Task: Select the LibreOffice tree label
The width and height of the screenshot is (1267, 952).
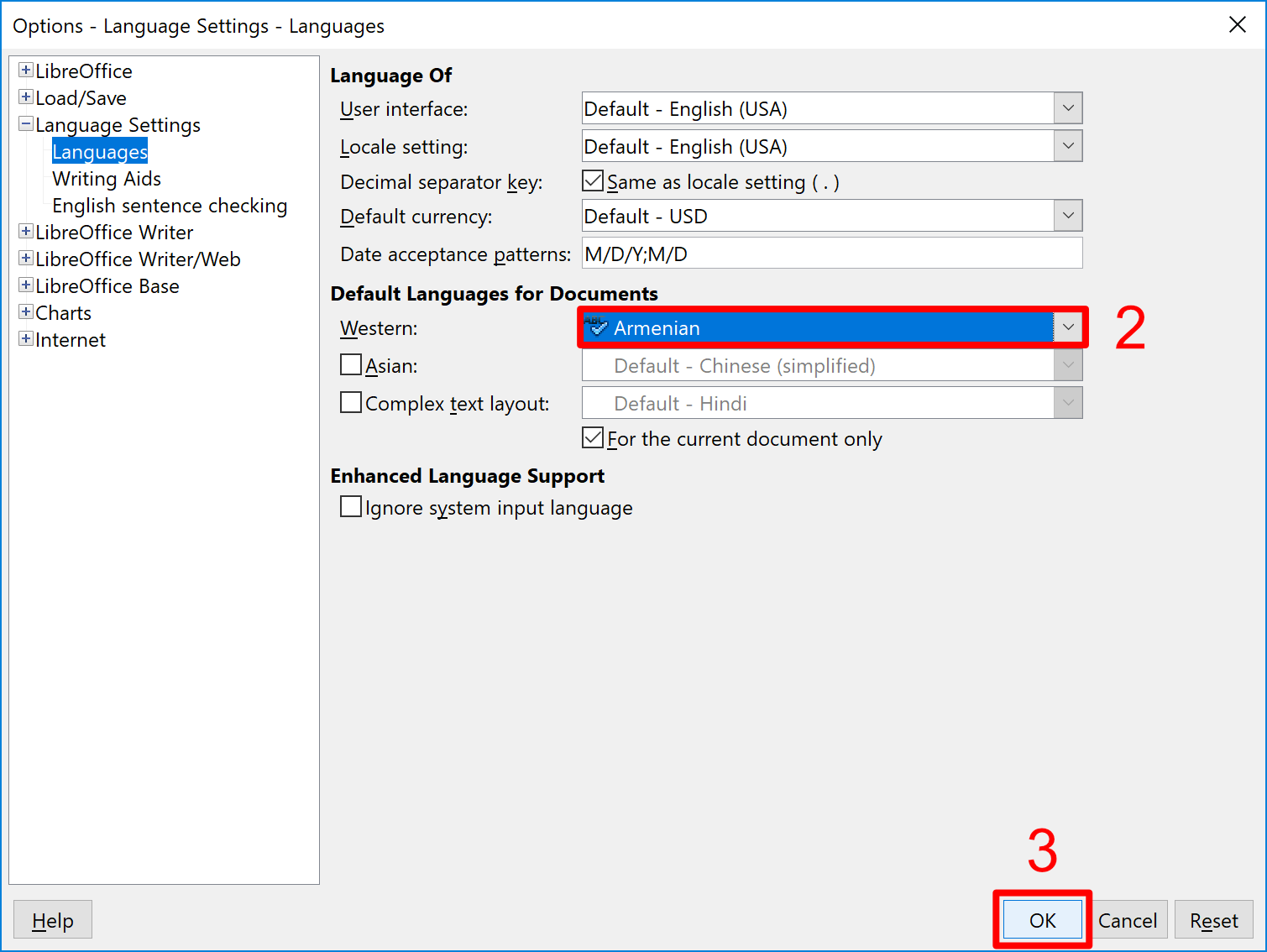Action: [84, 71]
